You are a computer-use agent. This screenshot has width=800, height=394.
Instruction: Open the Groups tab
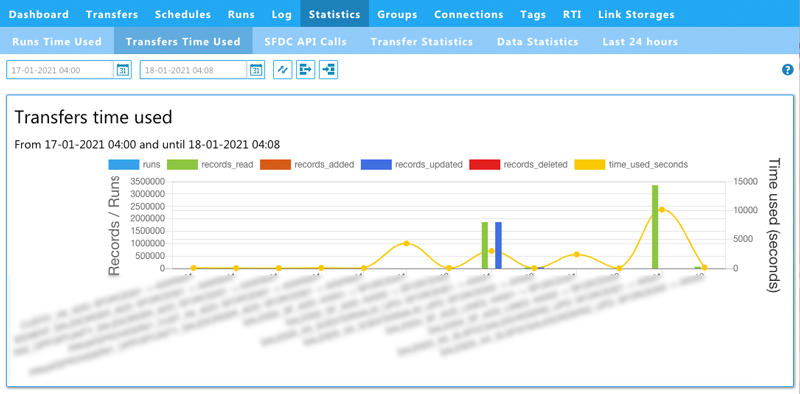pyautogui.click(x=397, y=14)
